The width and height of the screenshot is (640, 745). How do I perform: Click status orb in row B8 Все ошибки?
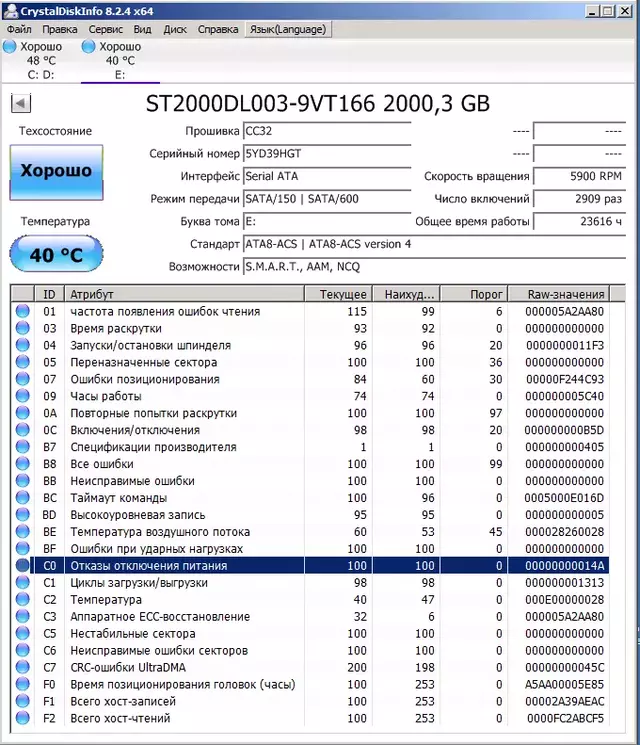[x=22, y=464]
